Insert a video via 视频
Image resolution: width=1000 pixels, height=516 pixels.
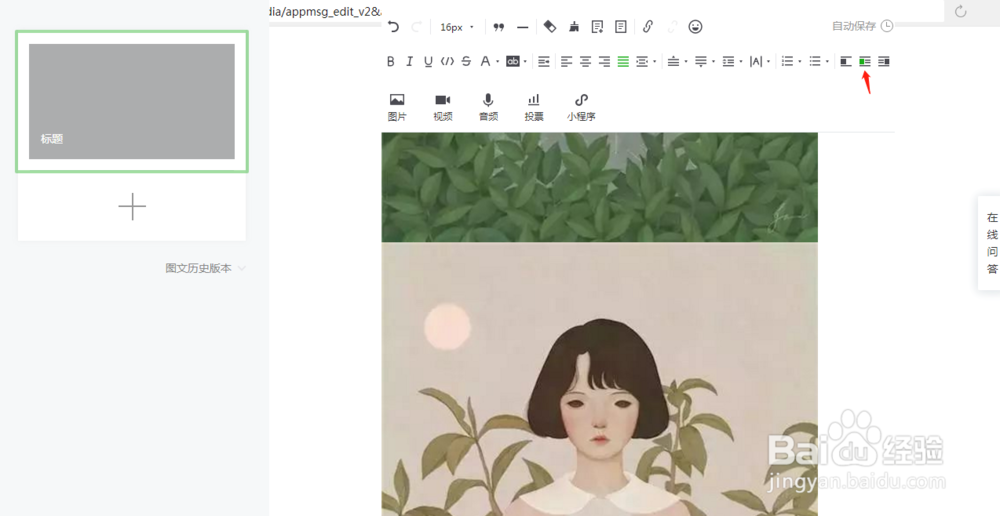[x=443, y=107]
